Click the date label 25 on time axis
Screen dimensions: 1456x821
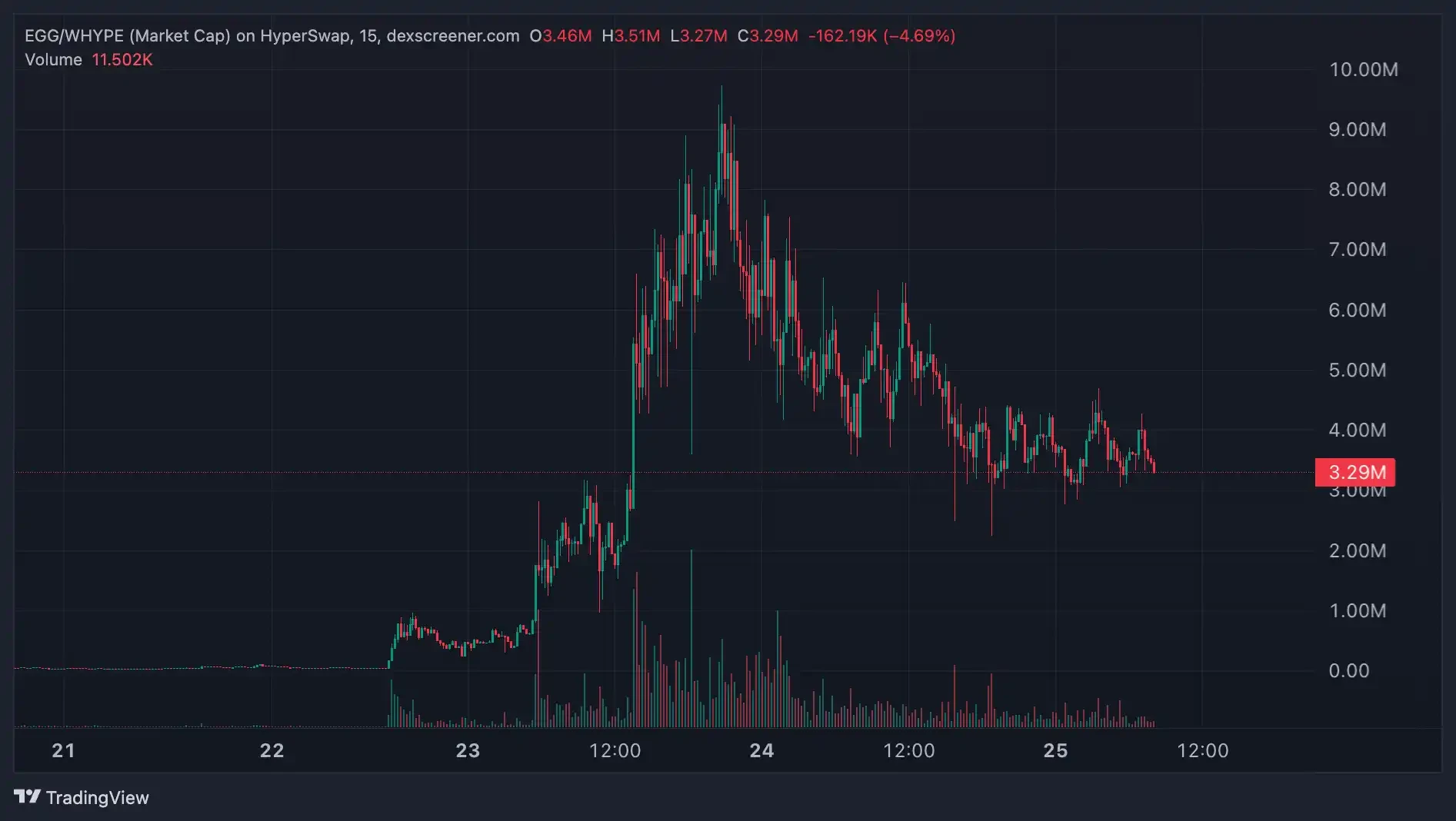(x=1055, y=751)
